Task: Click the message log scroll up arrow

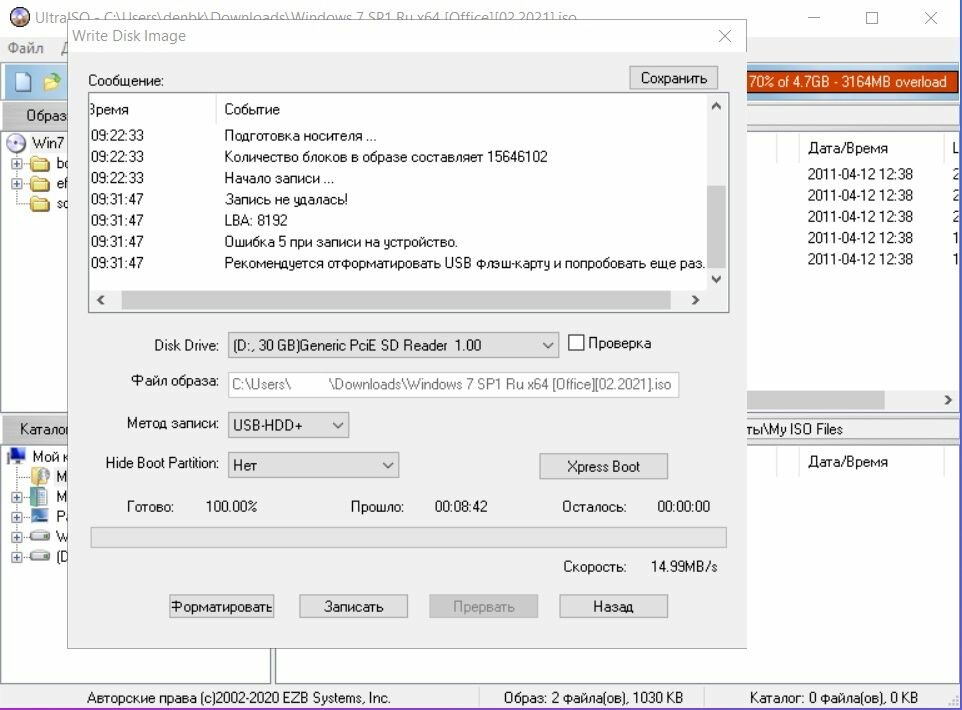Action: click(x=716, y=106)
